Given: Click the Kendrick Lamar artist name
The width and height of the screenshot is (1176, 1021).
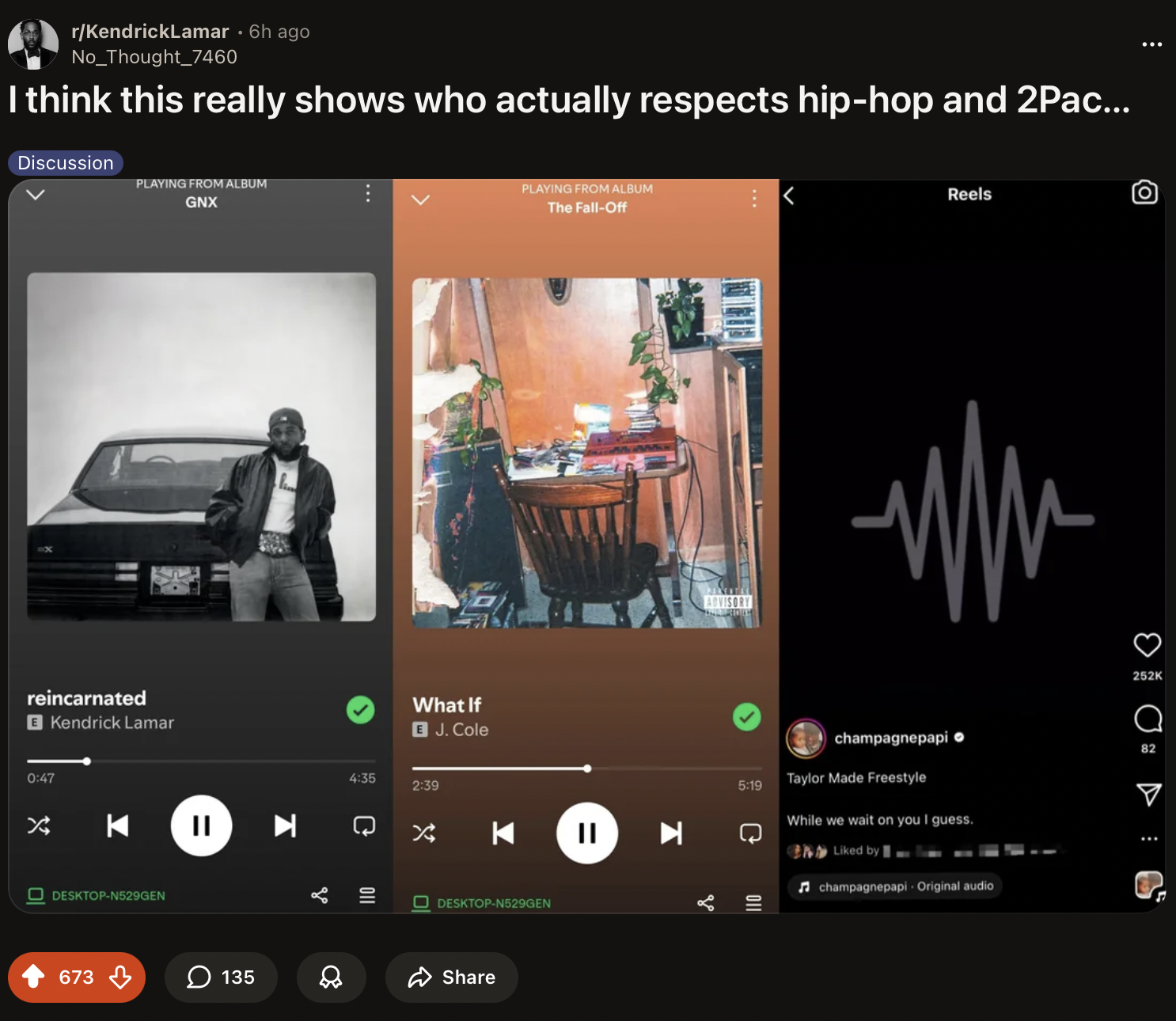Looking at the screenshot, I should pos(112,723).
